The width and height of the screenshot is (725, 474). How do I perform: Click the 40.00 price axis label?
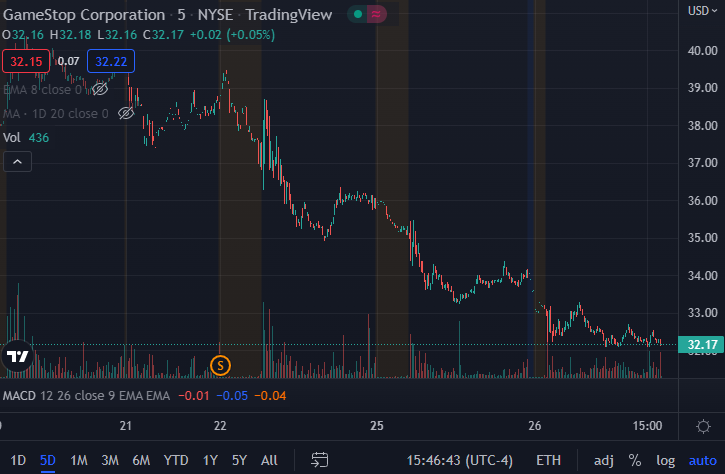tap(702, 50)
